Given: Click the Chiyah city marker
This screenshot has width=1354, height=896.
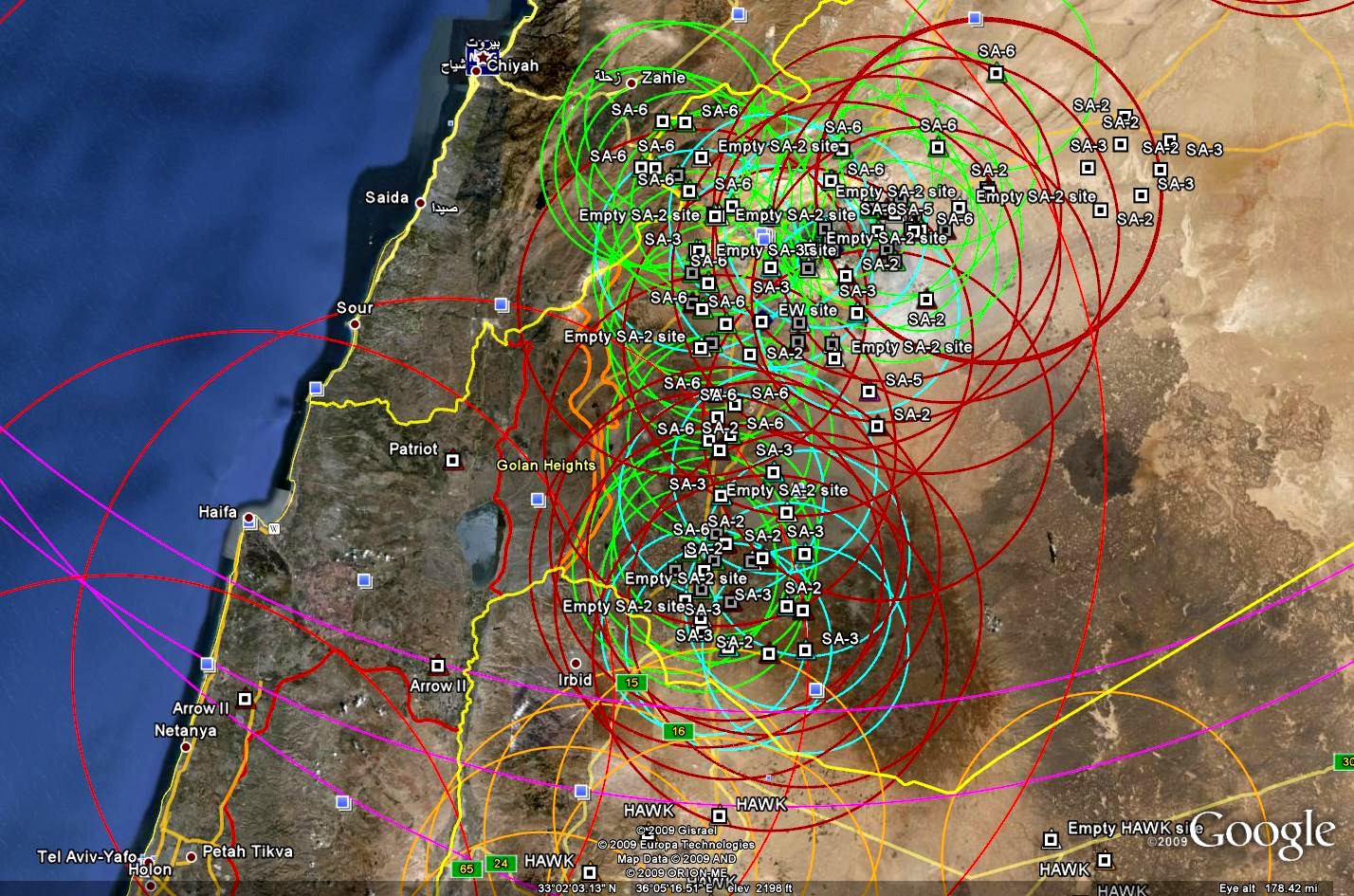Looking at the screenshot, I should (x=476, y=70).
